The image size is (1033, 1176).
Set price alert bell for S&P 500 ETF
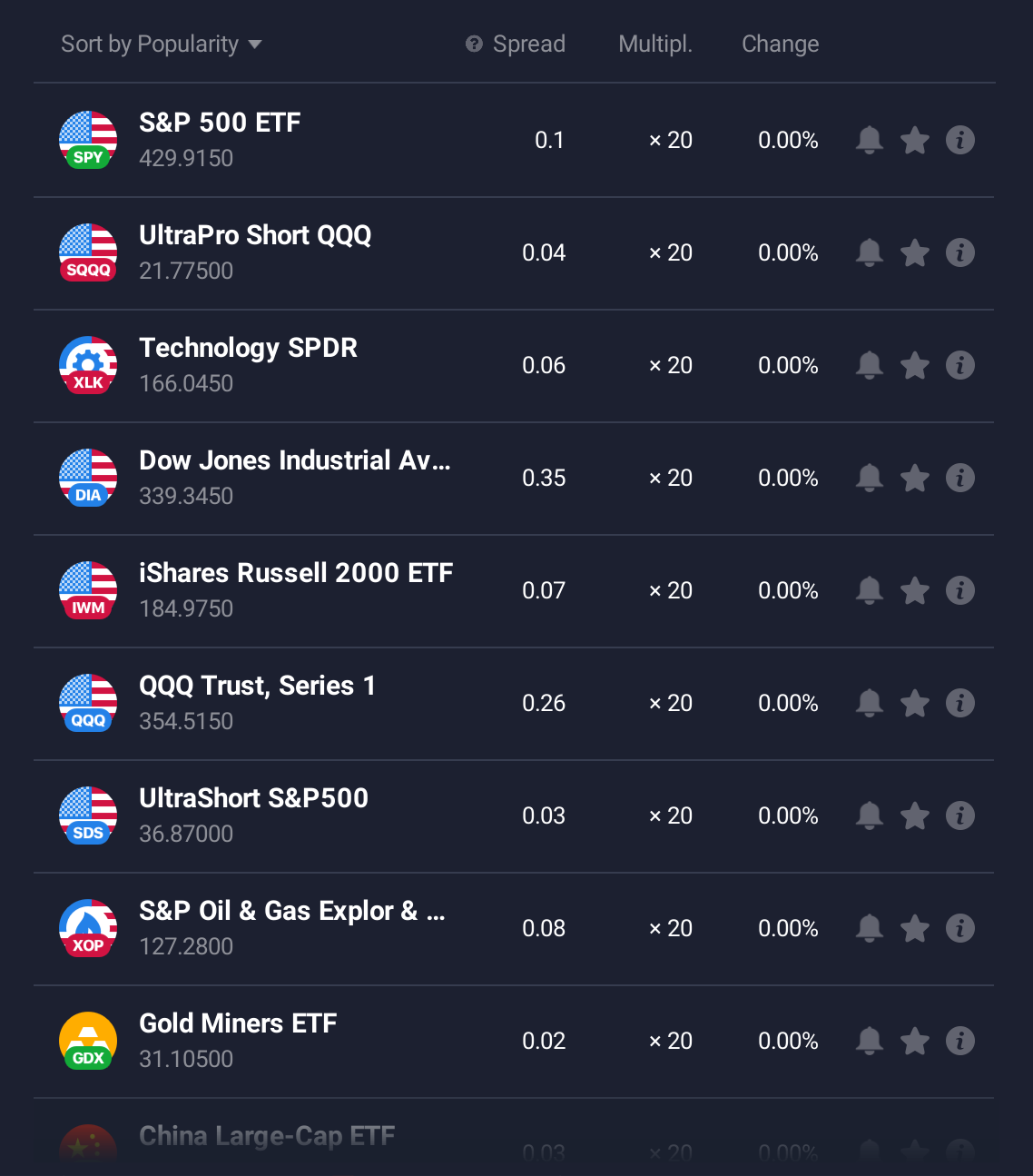(x=869, y=140)
